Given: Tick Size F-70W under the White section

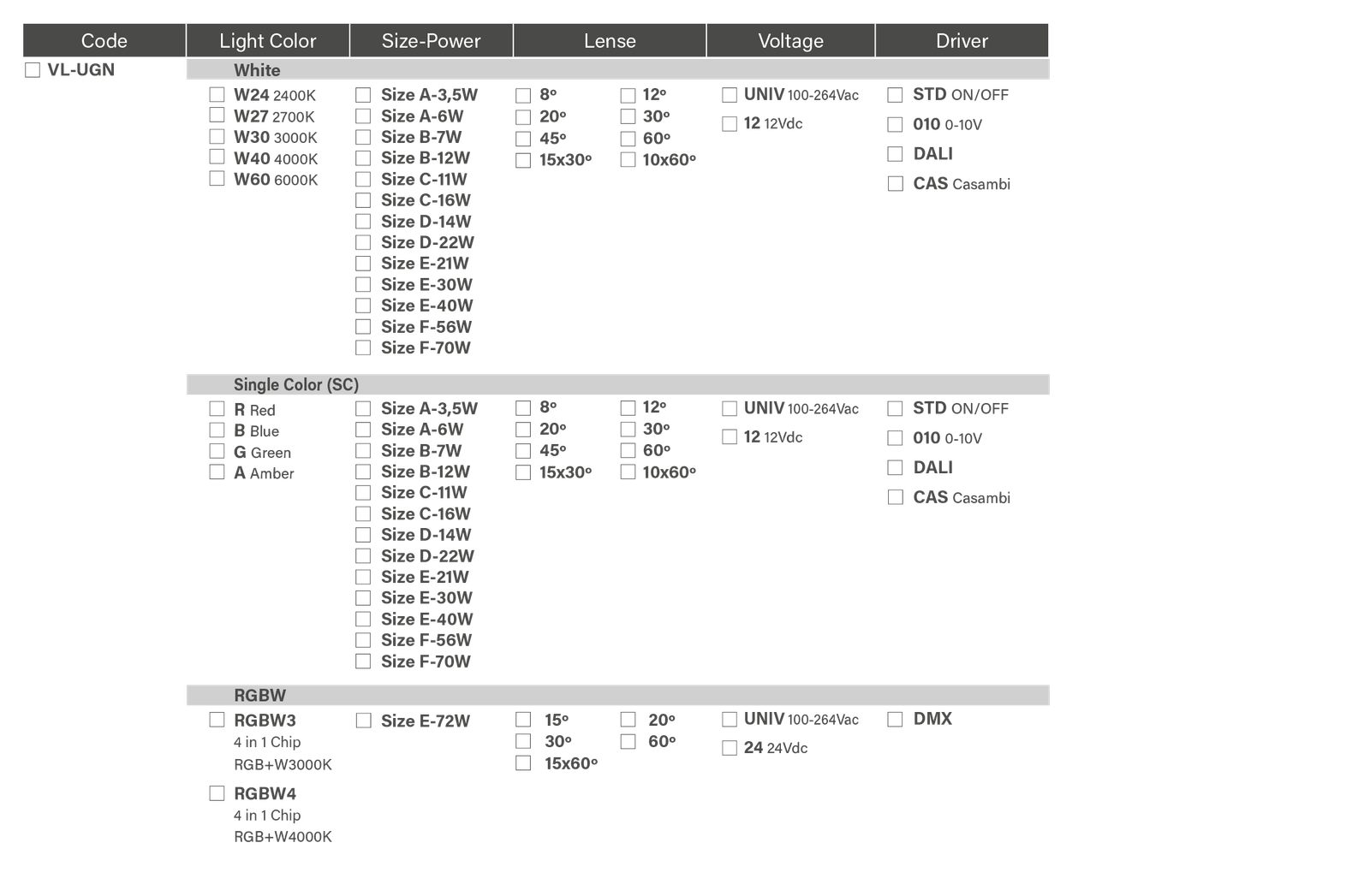Looking at the screenshot, I should tap(364, 347).
